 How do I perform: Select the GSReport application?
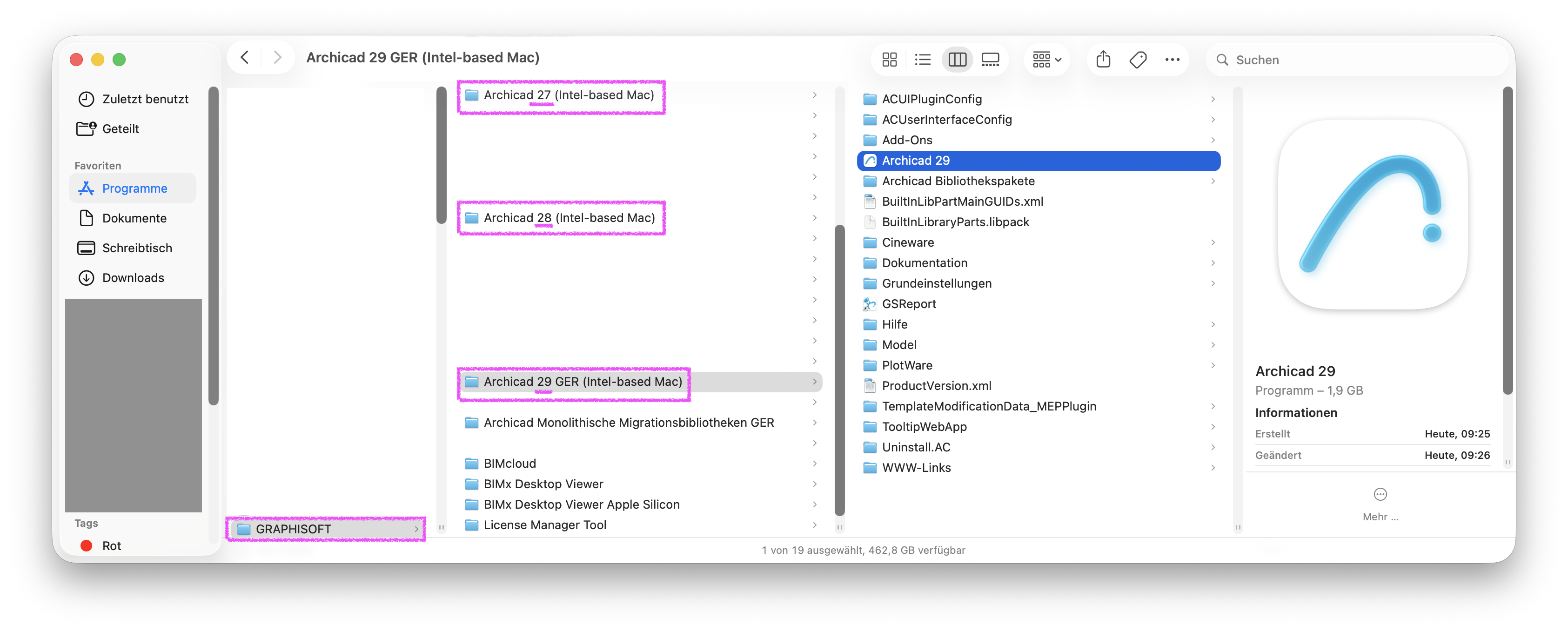pos(1039,304)
